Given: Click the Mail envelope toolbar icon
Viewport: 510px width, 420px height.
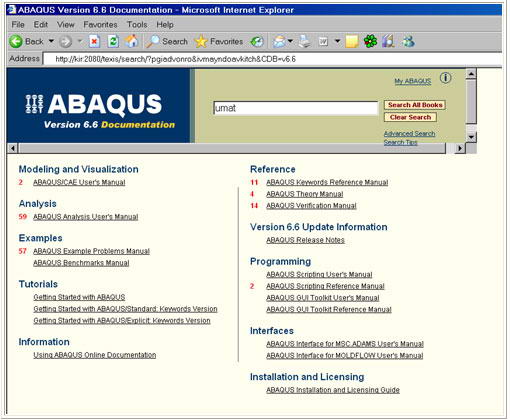Looking at the screenshot, I should click(x=279, y=42).
